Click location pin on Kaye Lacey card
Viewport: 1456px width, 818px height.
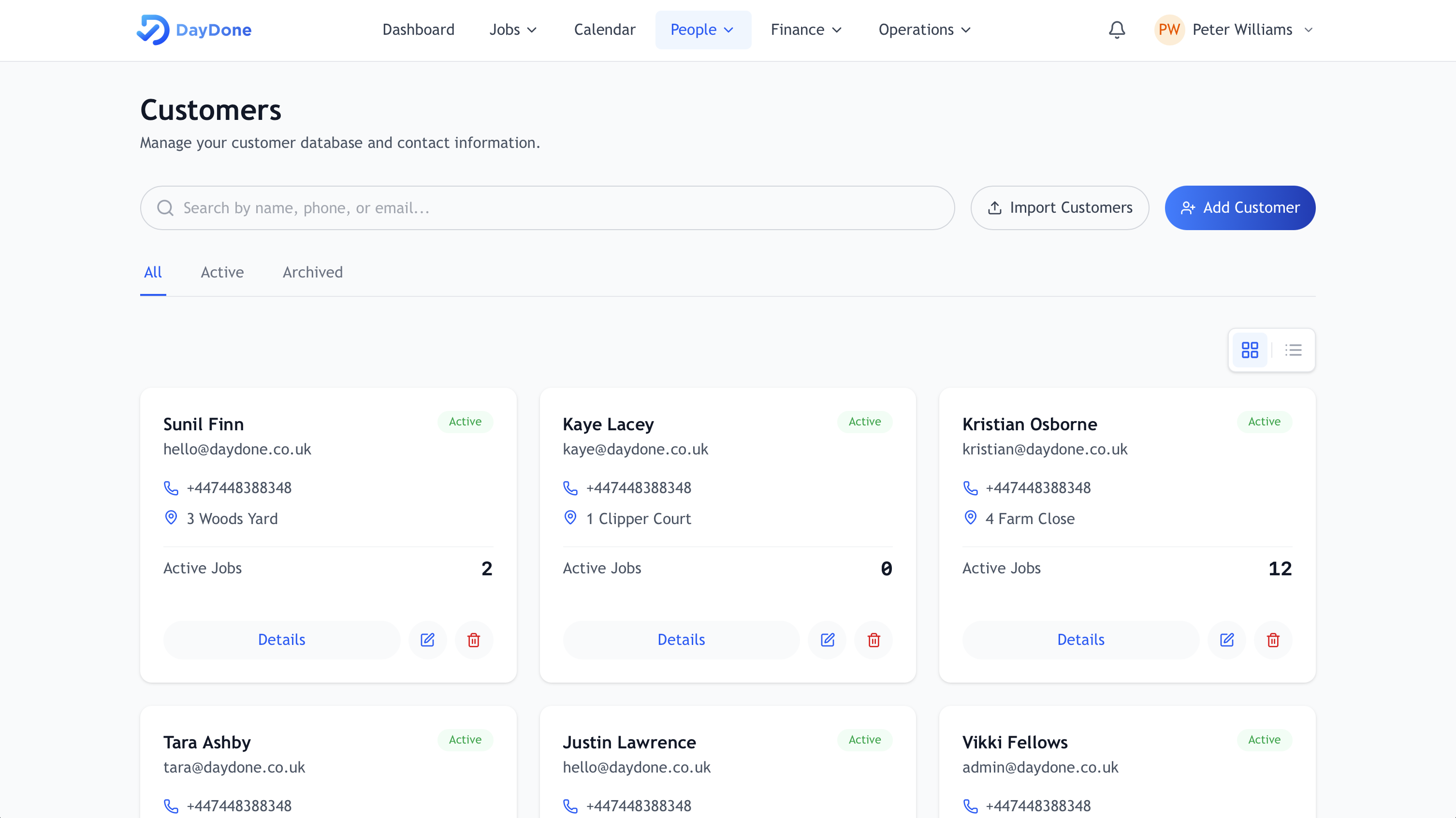coord(570,518)
